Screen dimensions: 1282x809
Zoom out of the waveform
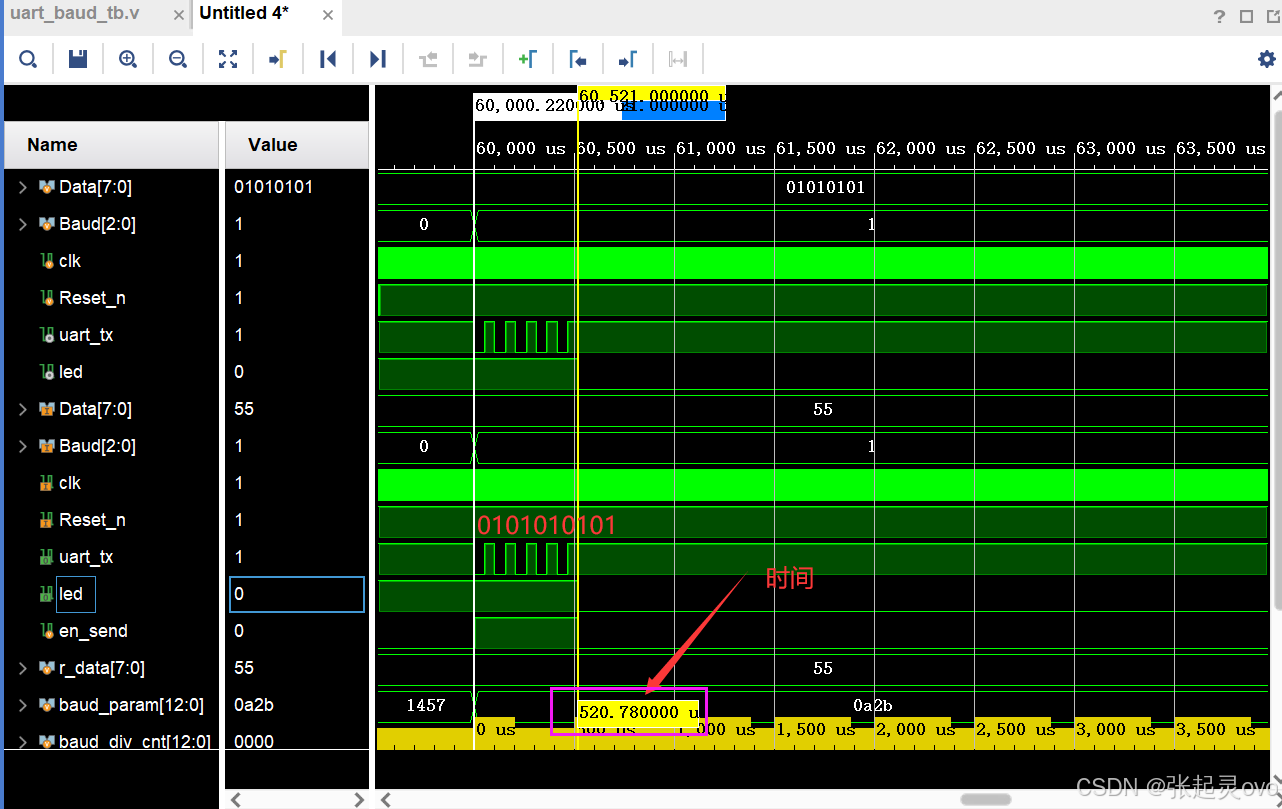coord(178,60)
